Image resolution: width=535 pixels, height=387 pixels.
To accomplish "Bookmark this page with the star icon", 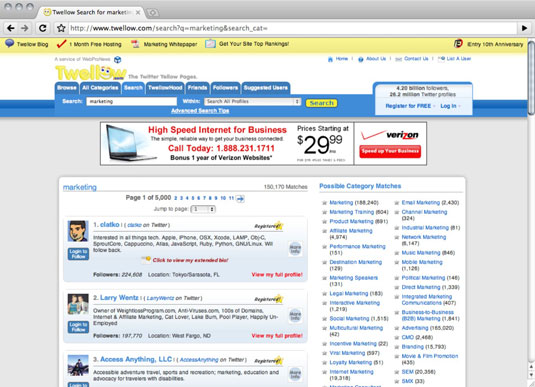I will [61, 28].
